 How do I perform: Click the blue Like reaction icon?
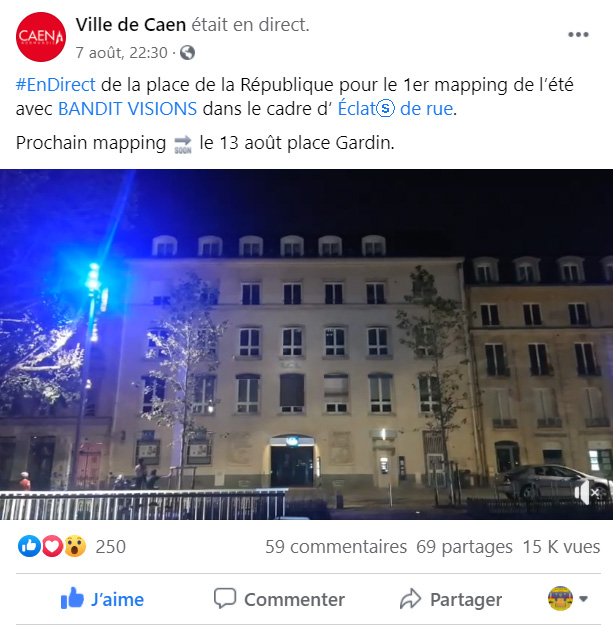coord(29,546)
